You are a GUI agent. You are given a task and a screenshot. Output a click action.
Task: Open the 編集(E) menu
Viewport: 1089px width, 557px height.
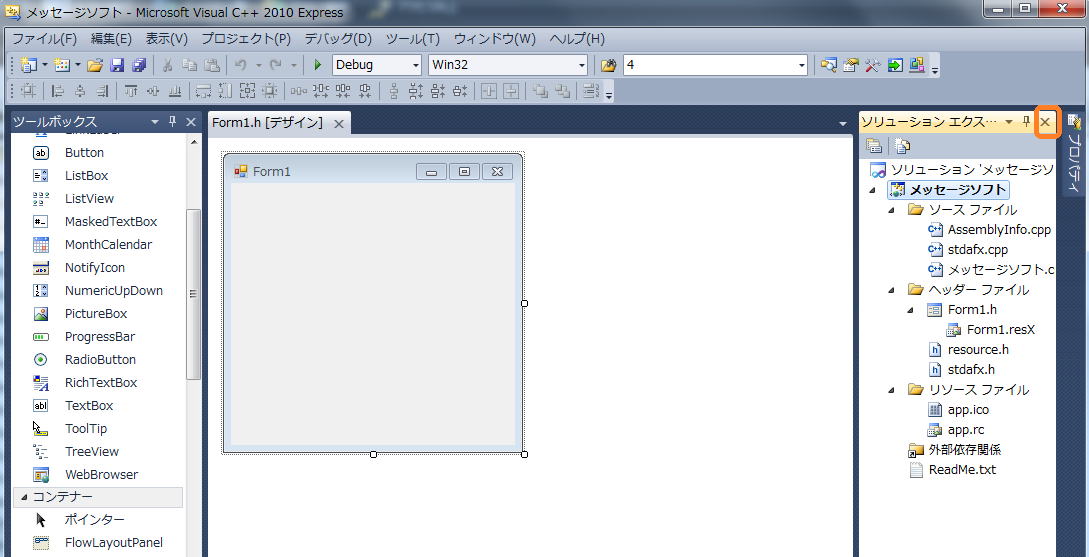click(111, 39)
